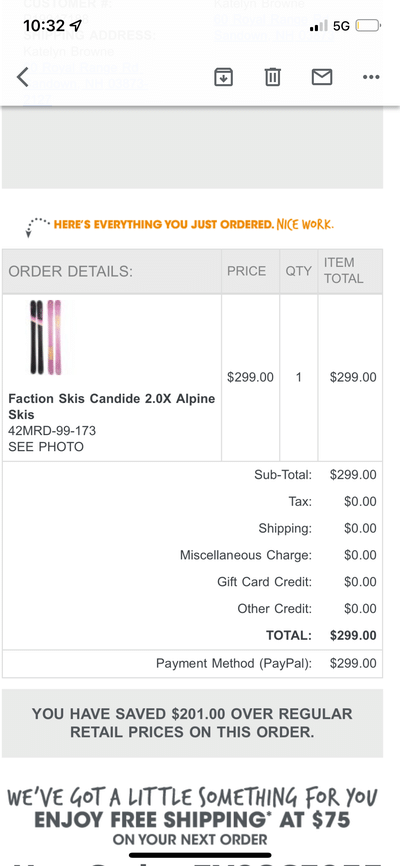400x866 pixels.
Task: Tap the battery indicator icon
Action: [x=368, y=25]
